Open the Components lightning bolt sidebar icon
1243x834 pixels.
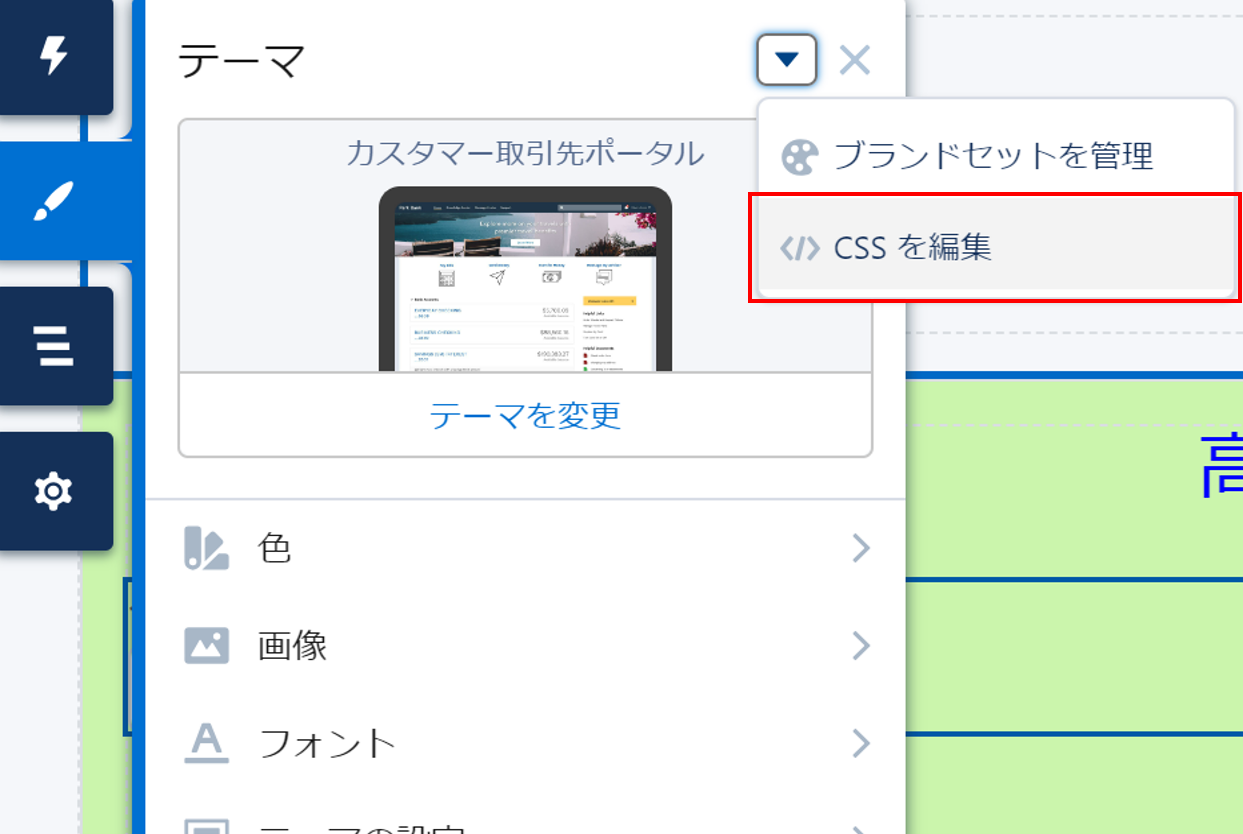[53, 56]
